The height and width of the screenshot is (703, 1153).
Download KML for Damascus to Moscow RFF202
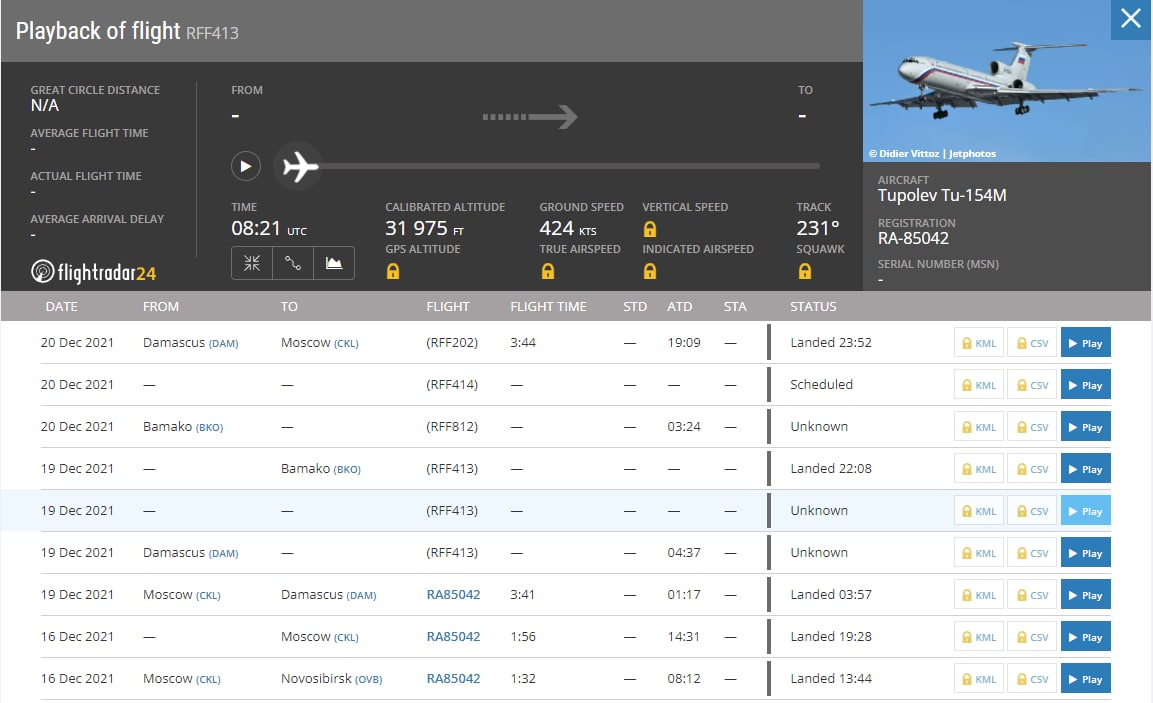979,343
